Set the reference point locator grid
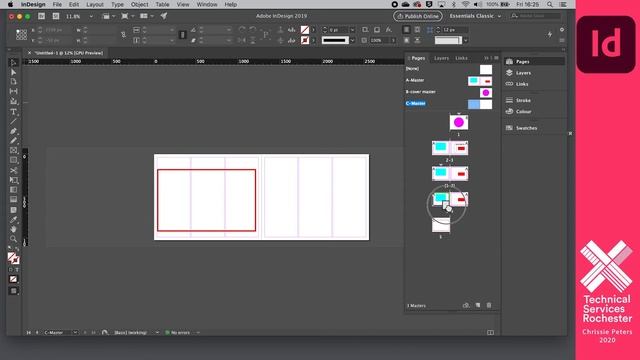 [21, 35]
